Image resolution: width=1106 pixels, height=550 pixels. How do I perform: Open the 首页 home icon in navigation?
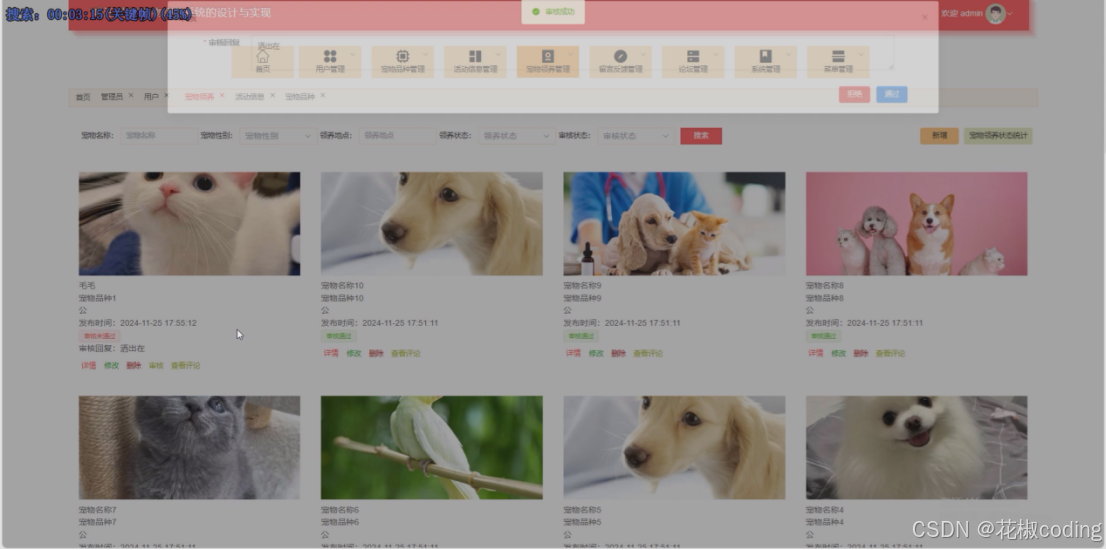[x=262, y=56]
